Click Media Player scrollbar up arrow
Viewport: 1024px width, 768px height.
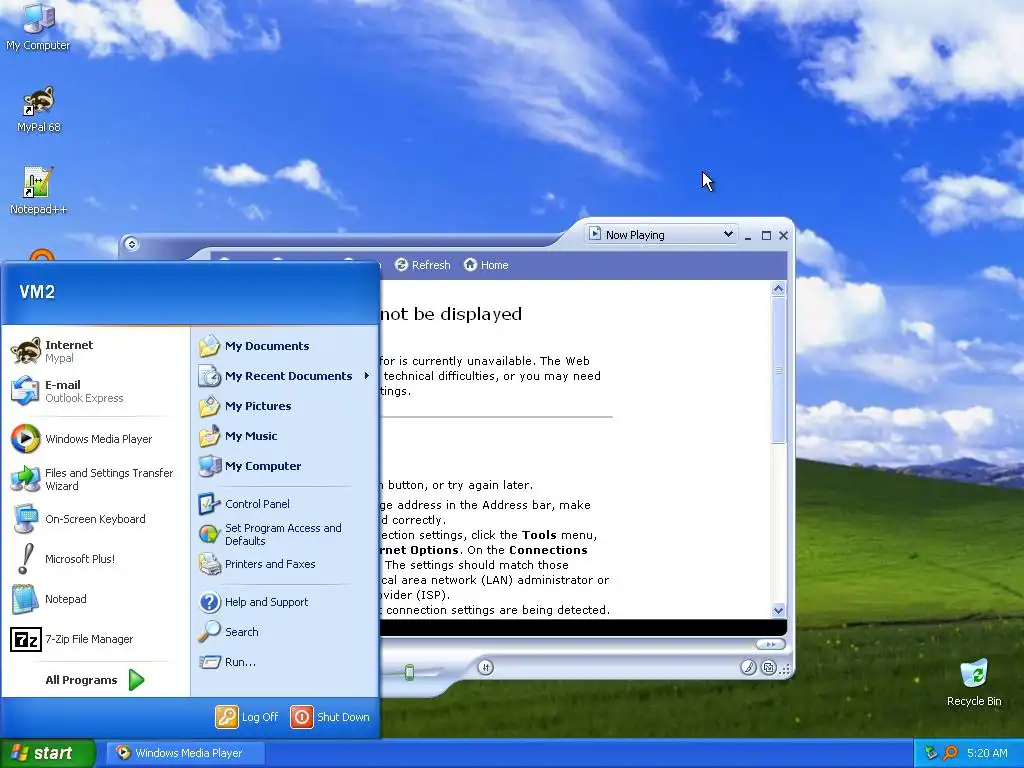pyautogui.click(x=778, y=289)
